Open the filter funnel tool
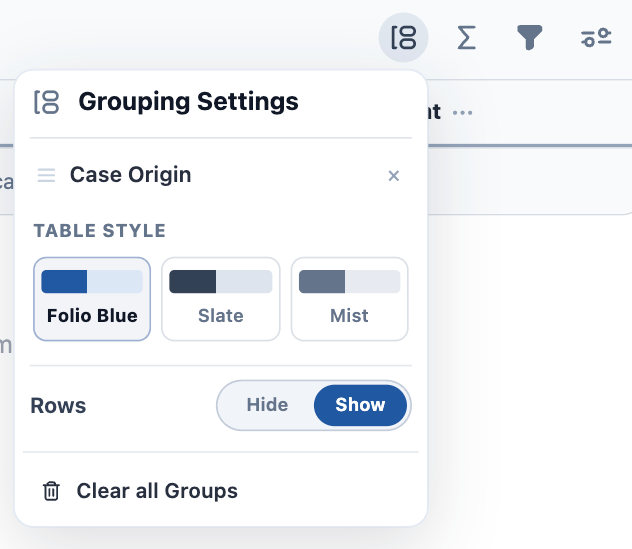Viewport: 632px width, 549px height. pyautogui.click(x=529, y=37)
